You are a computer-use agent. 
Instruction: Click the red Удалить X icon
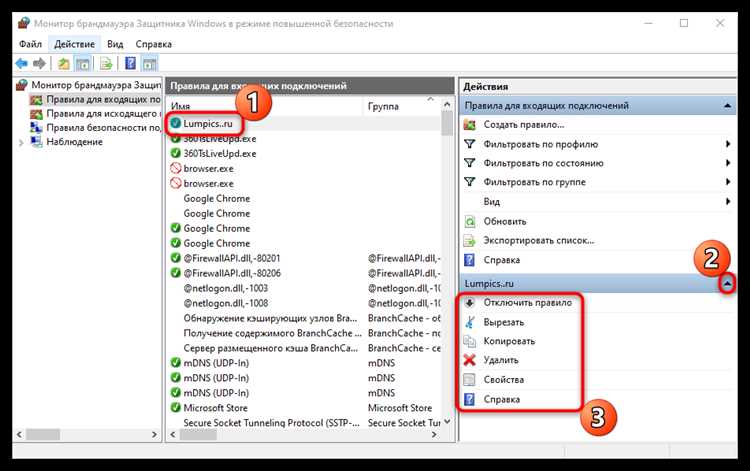pyautogui.click(x=470, y=360)
